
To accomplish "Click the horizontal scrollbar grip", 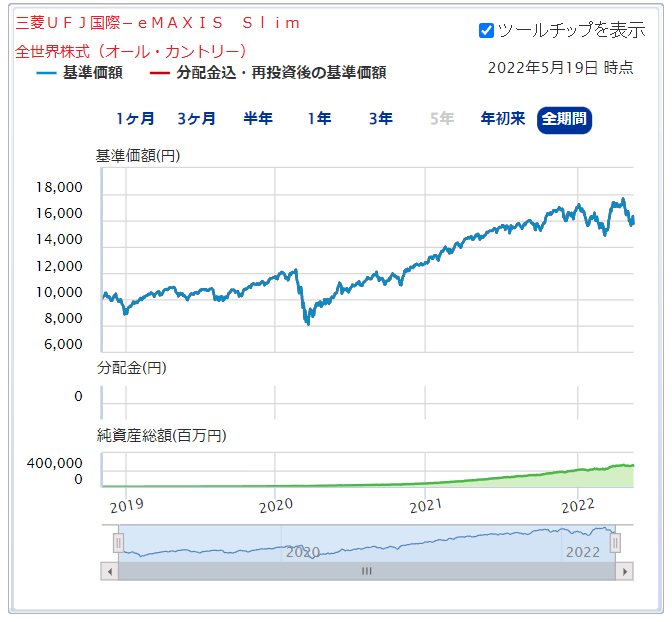I will coord(366,571).
